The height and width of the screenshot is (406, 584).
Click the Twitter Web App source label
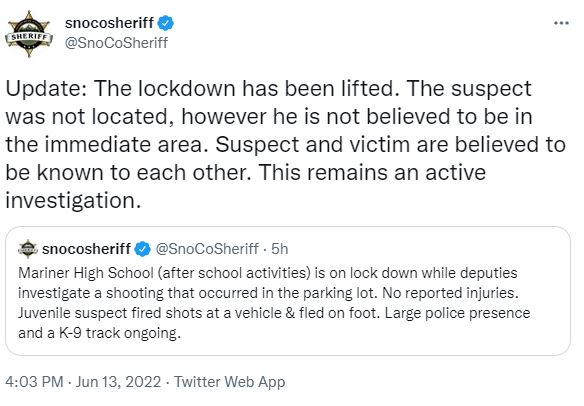tap(229, 382)
